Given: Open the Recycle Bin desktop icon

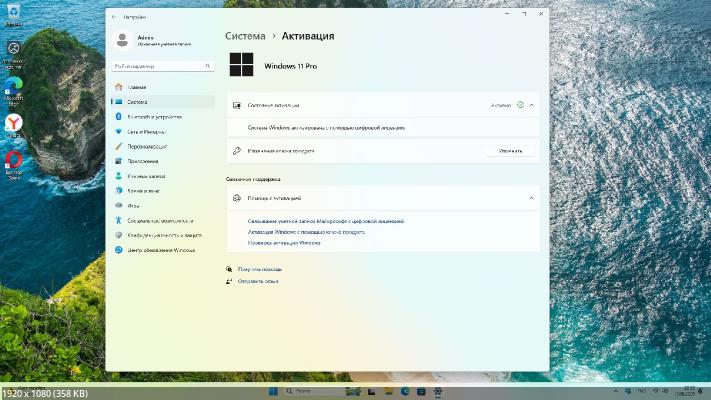Looking at the screenshot, I should pyautogui.click(x=13, y=15).
